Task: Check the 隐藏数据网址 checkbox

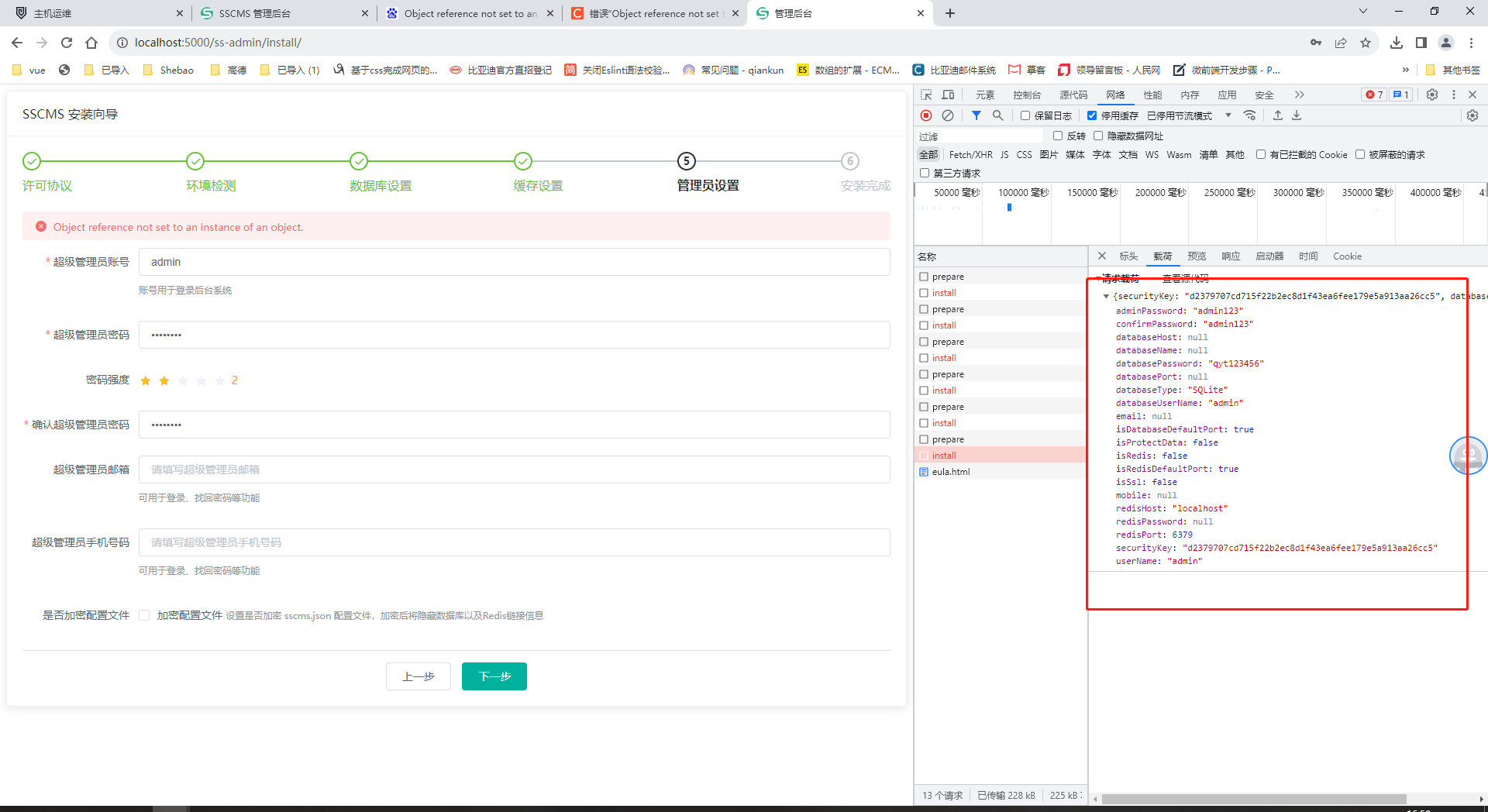Action: (x=1098, y=136)
